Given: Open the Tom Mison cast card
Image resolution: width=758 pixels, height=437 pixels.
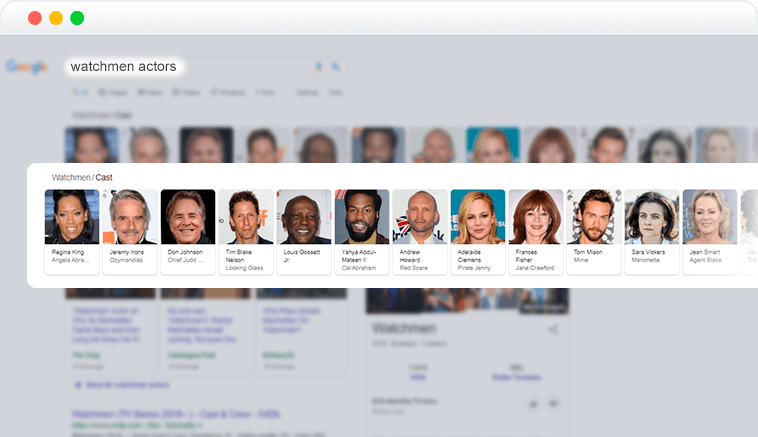Looking at the screenshot, I should click(594, 232).
